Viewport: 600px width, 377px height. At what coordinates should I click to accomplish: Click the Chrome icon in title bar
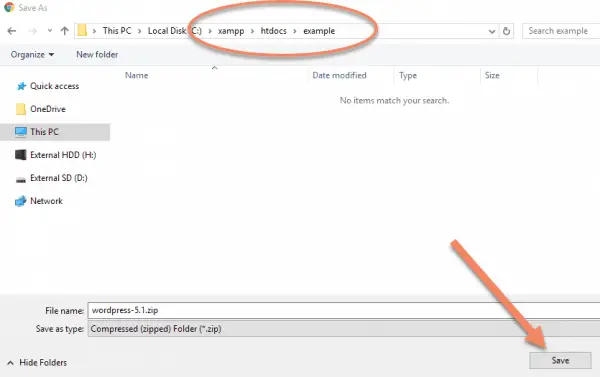(x=9, y=7)
